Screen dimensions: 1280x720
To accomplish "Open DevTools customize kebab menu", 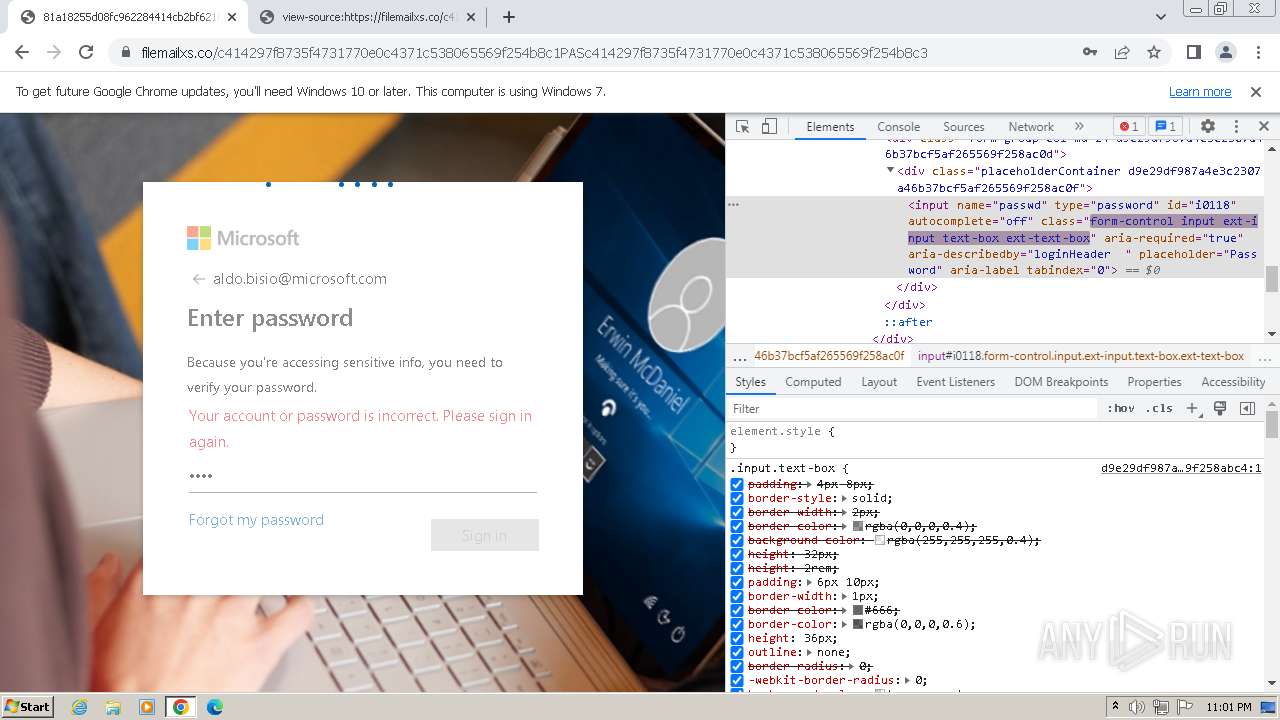I will (1236, 127).
